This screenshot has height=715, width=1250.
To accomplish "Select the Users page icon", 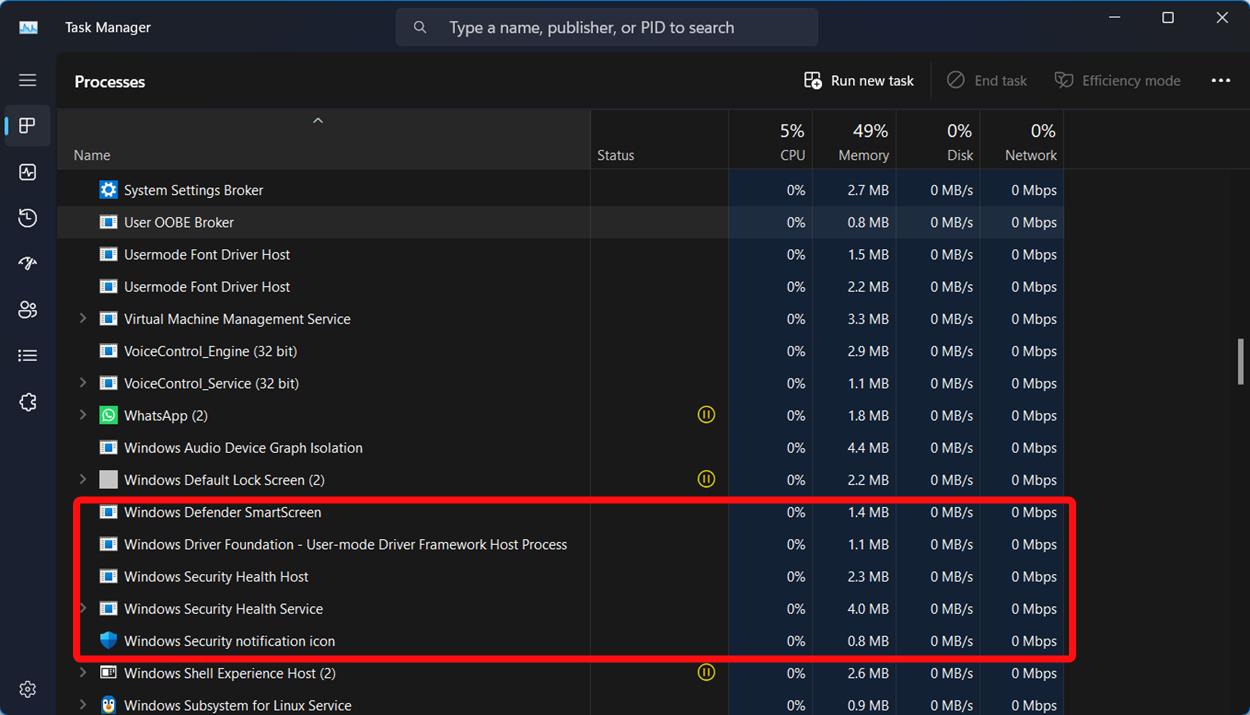I will click(x=27, y=309).
